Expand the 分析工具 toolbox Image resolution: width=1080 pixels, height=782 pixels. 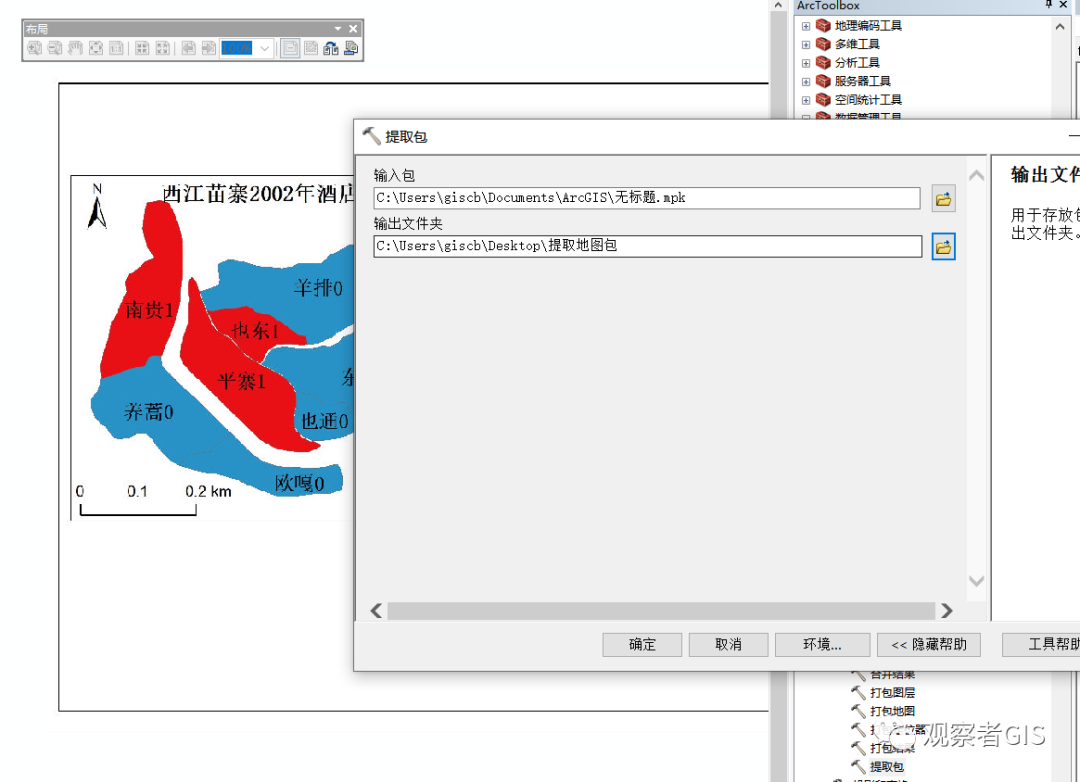pyautogui.click(x=806, y=63)
